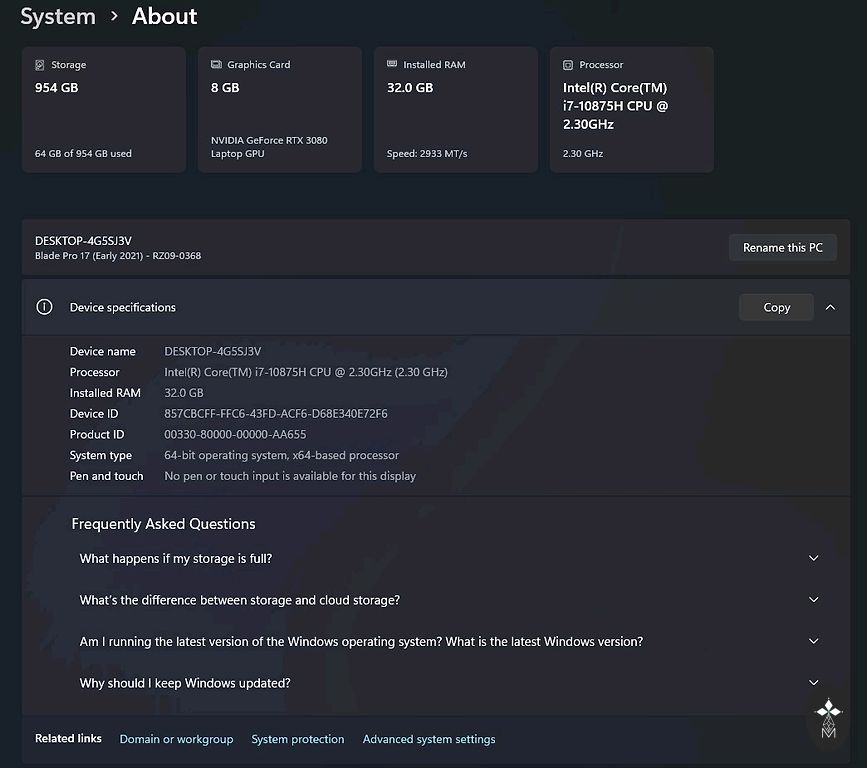
Task: Click the Installed RAM chip icon
Action: [x=392, y=65]
